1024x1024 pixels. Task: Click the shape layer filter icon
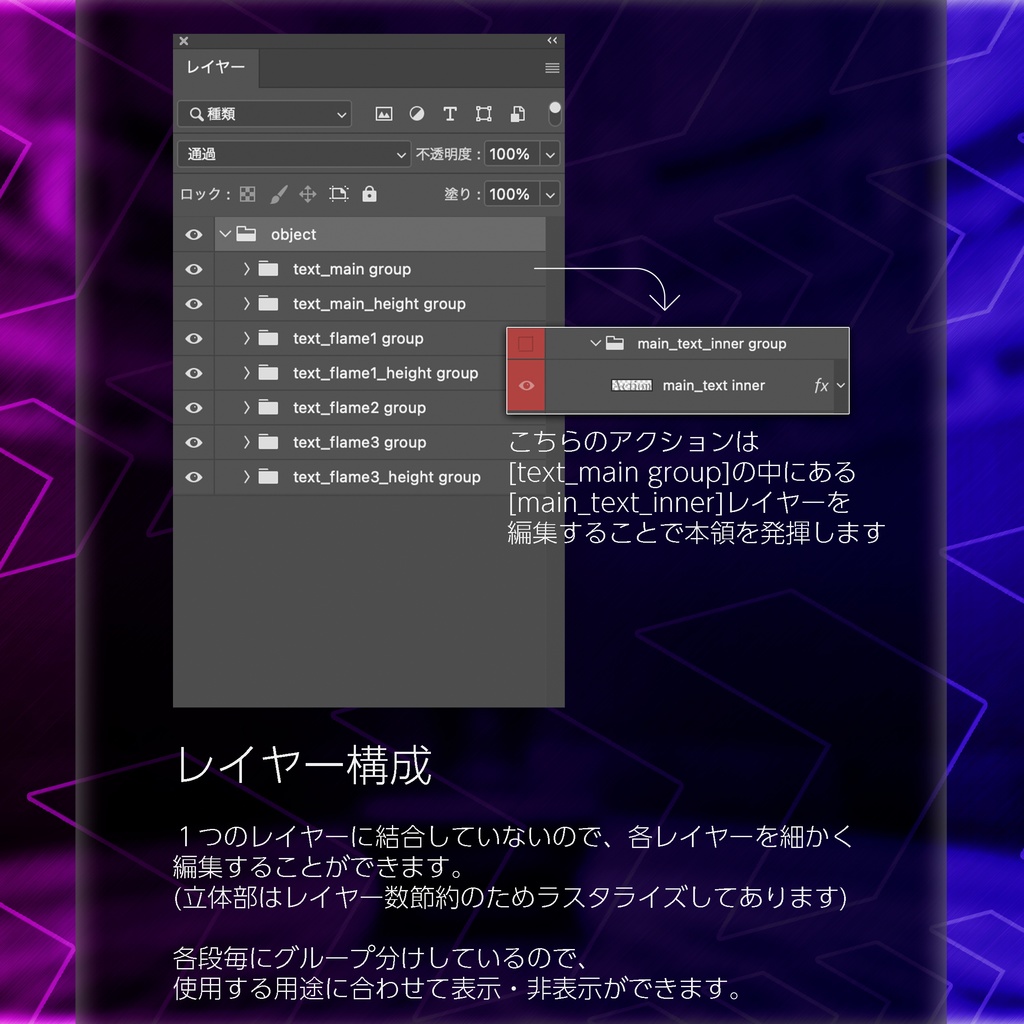tap(483, 114)
